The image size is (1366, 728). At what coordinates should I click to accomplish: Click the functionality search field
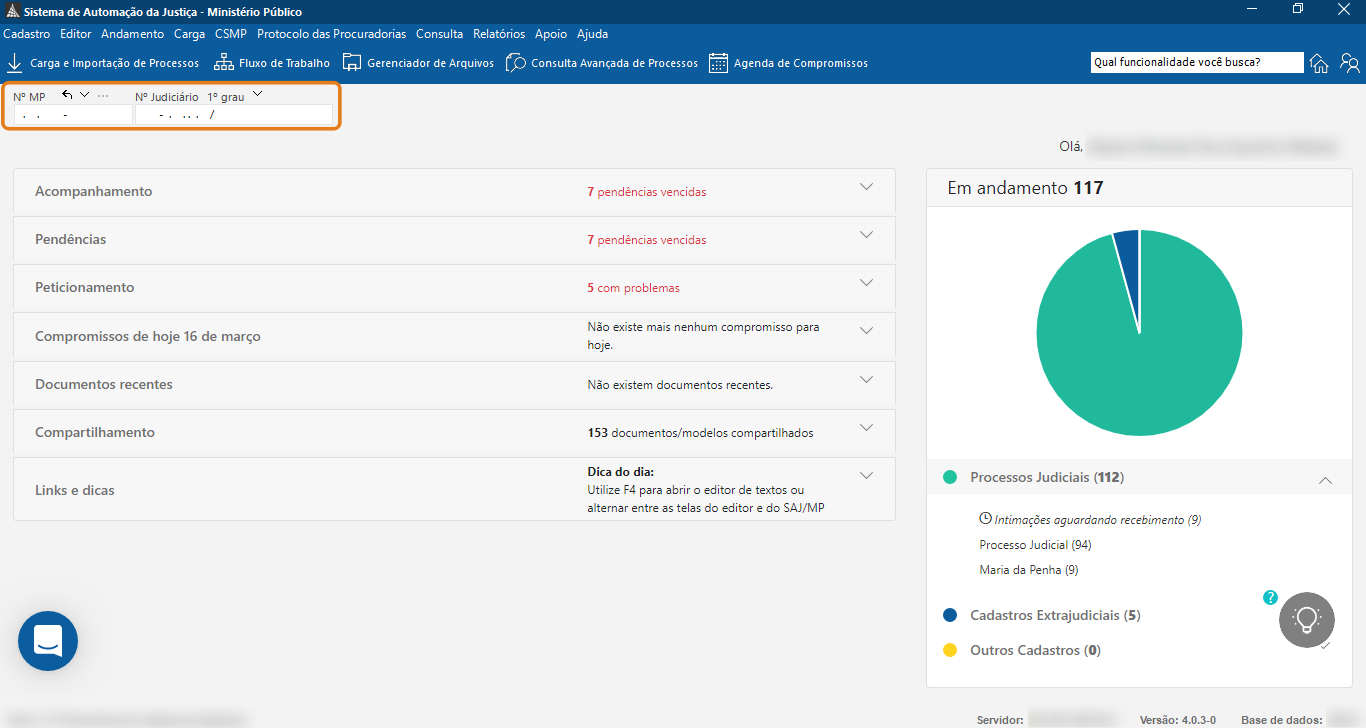(1196, 62)
